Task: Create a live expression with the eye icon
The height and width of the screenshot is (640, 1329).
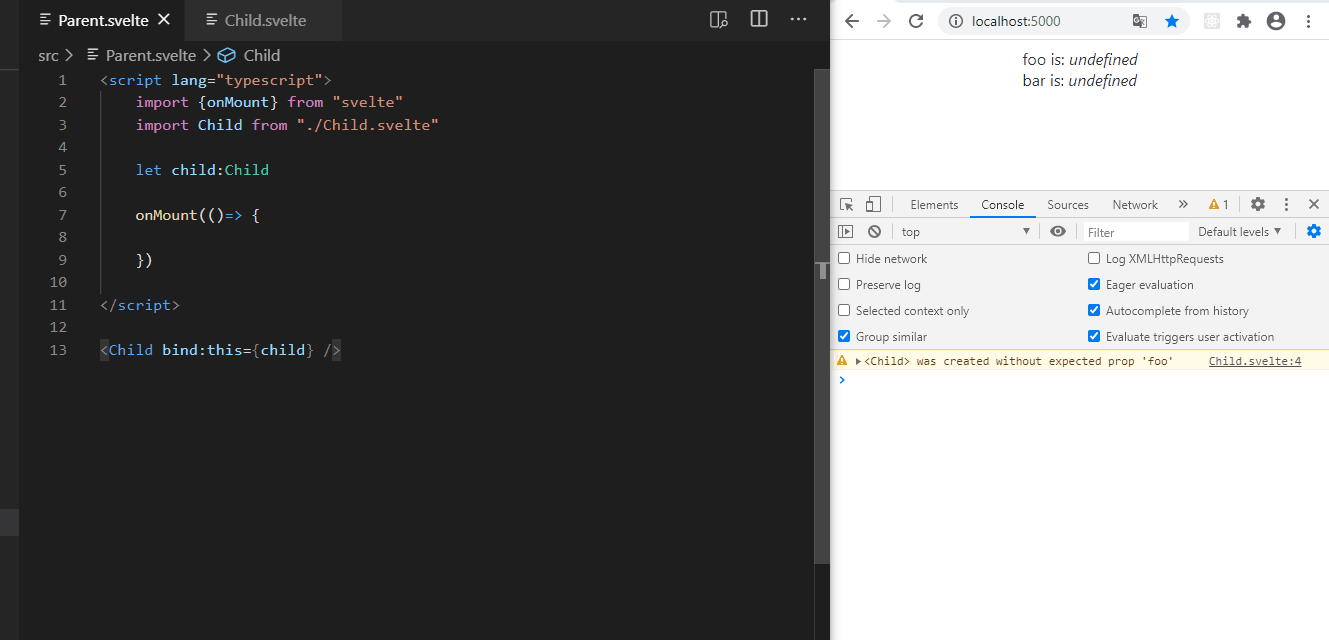Action: click(x=1058, y=231)
